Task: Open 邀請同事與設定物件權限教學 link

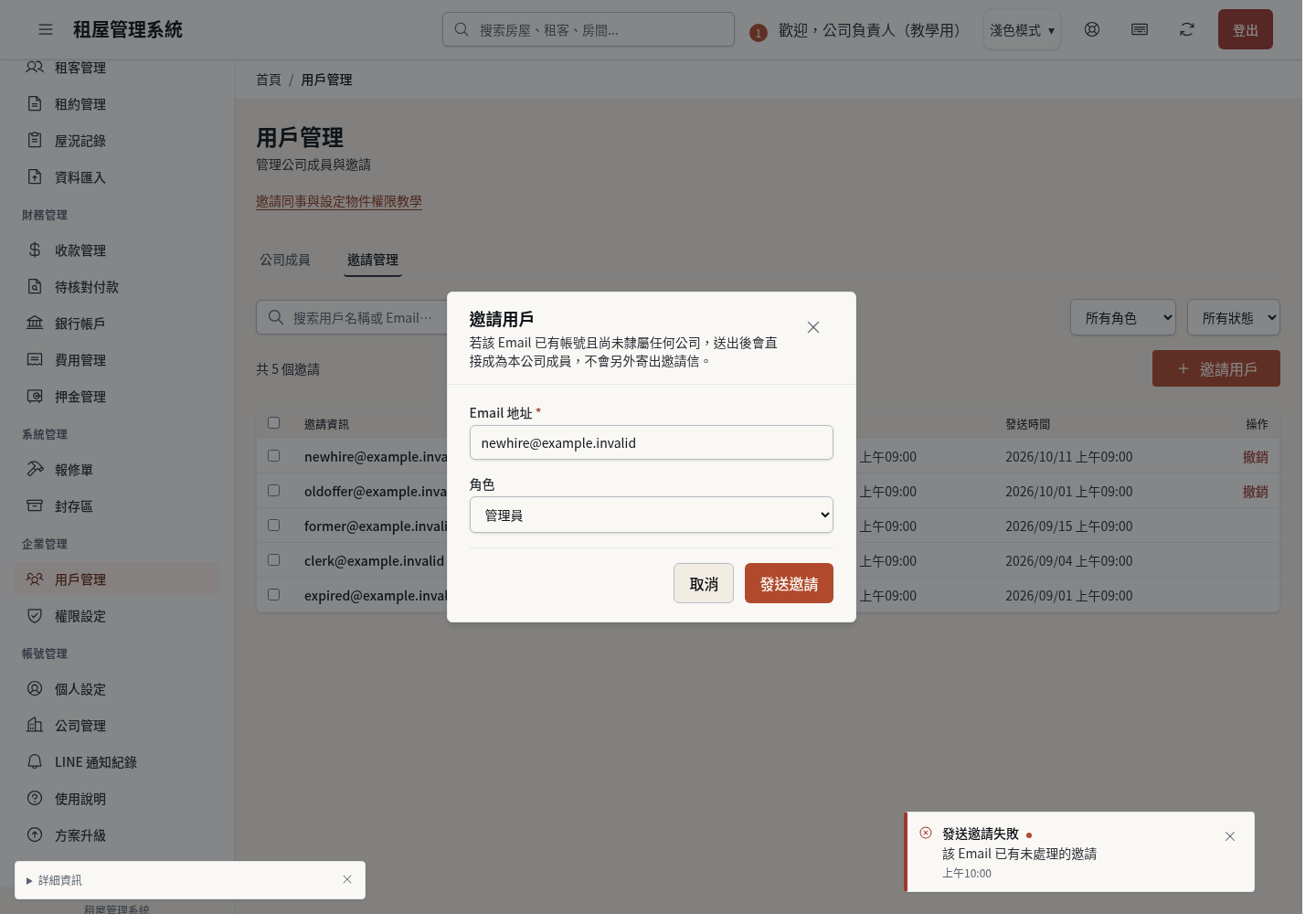Action: (x=339, y=201)
